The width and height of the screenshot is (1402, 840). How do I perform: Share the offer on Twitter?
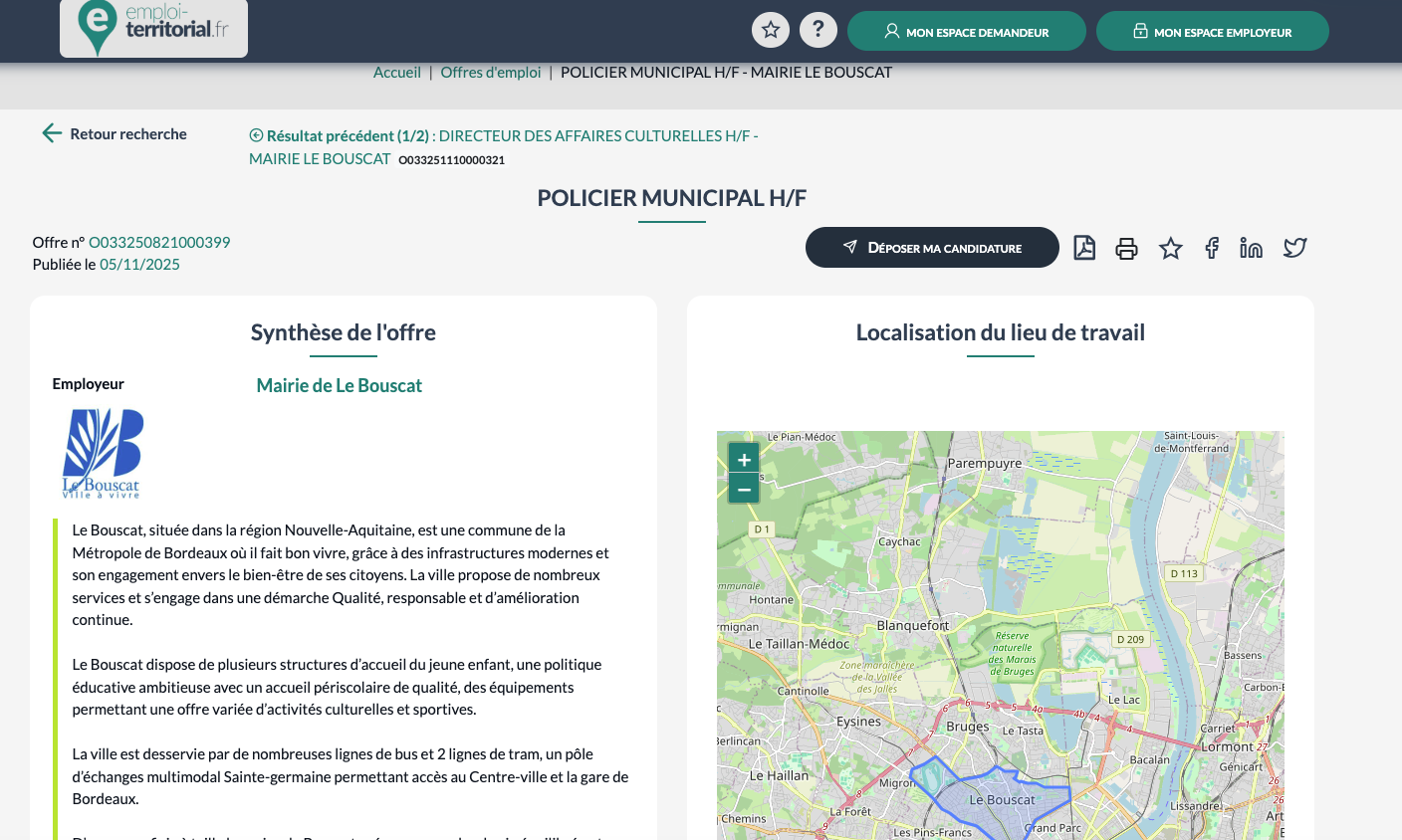(1294, 248)
